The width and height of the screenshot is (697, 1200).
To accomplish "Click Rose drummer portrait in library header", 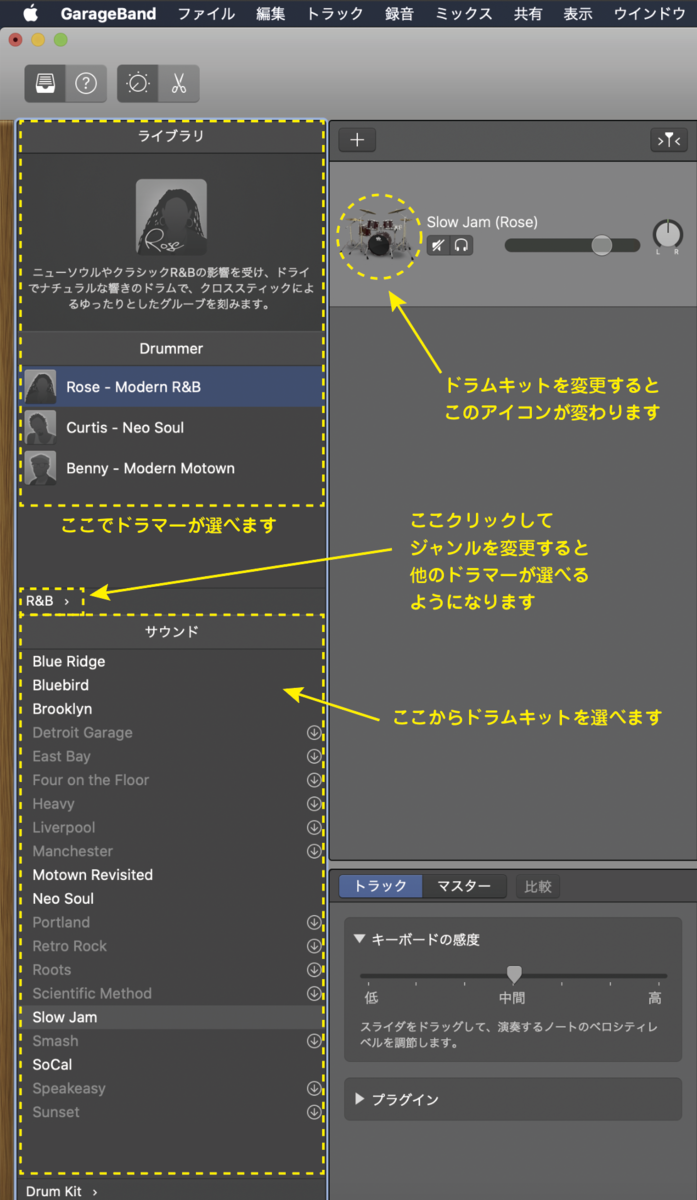I will 171,217.
